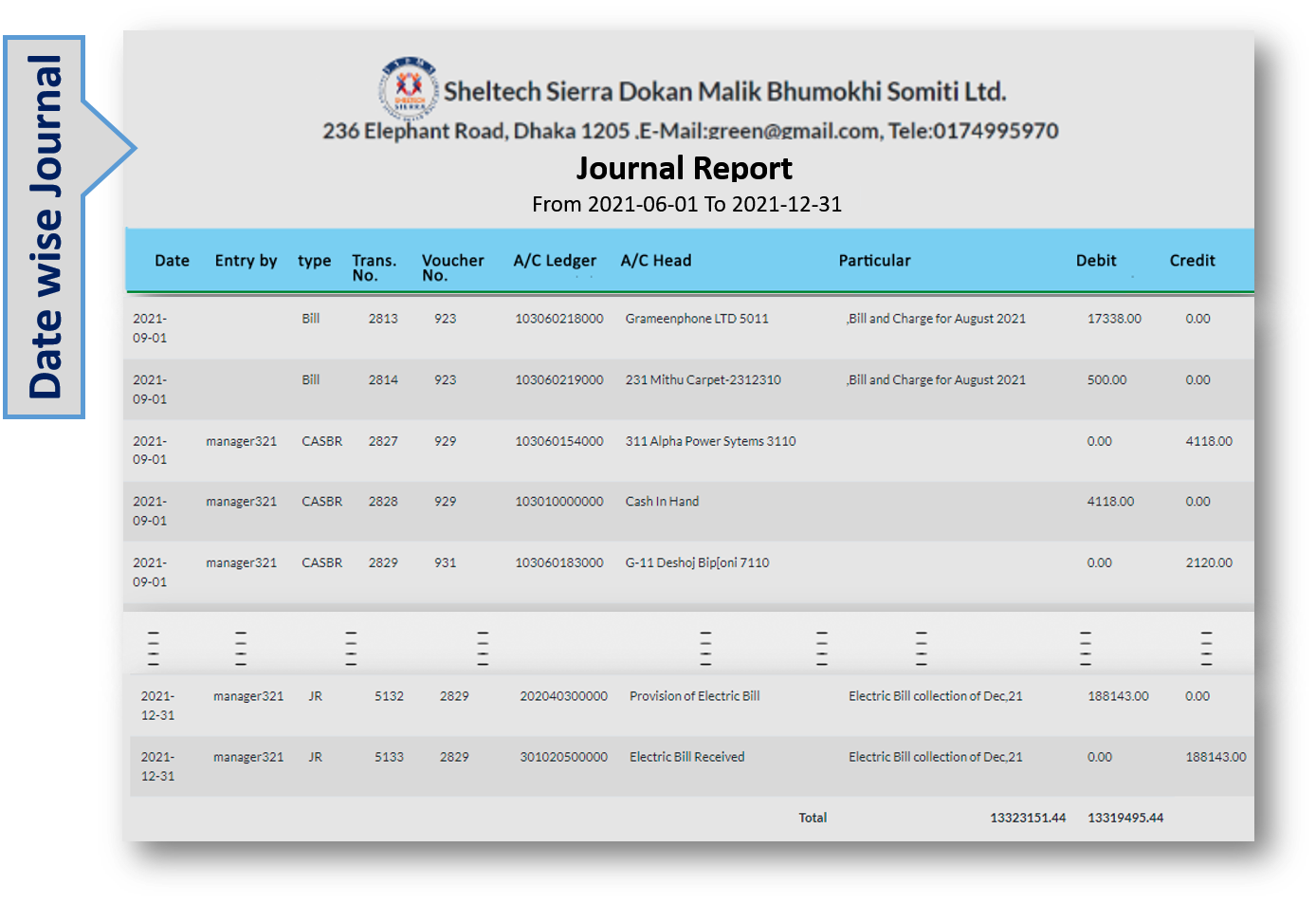Click the Debit column header
The image size is (1316, 903).
tap(1095, 261)
